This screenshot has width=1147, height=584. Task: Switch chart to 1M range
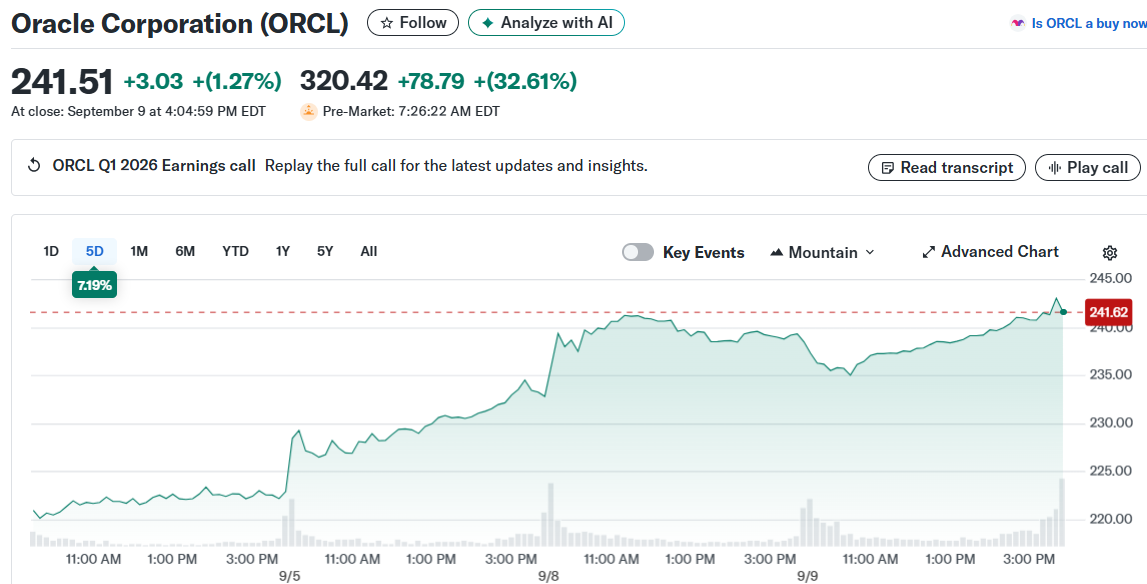(x=139, y=251)
